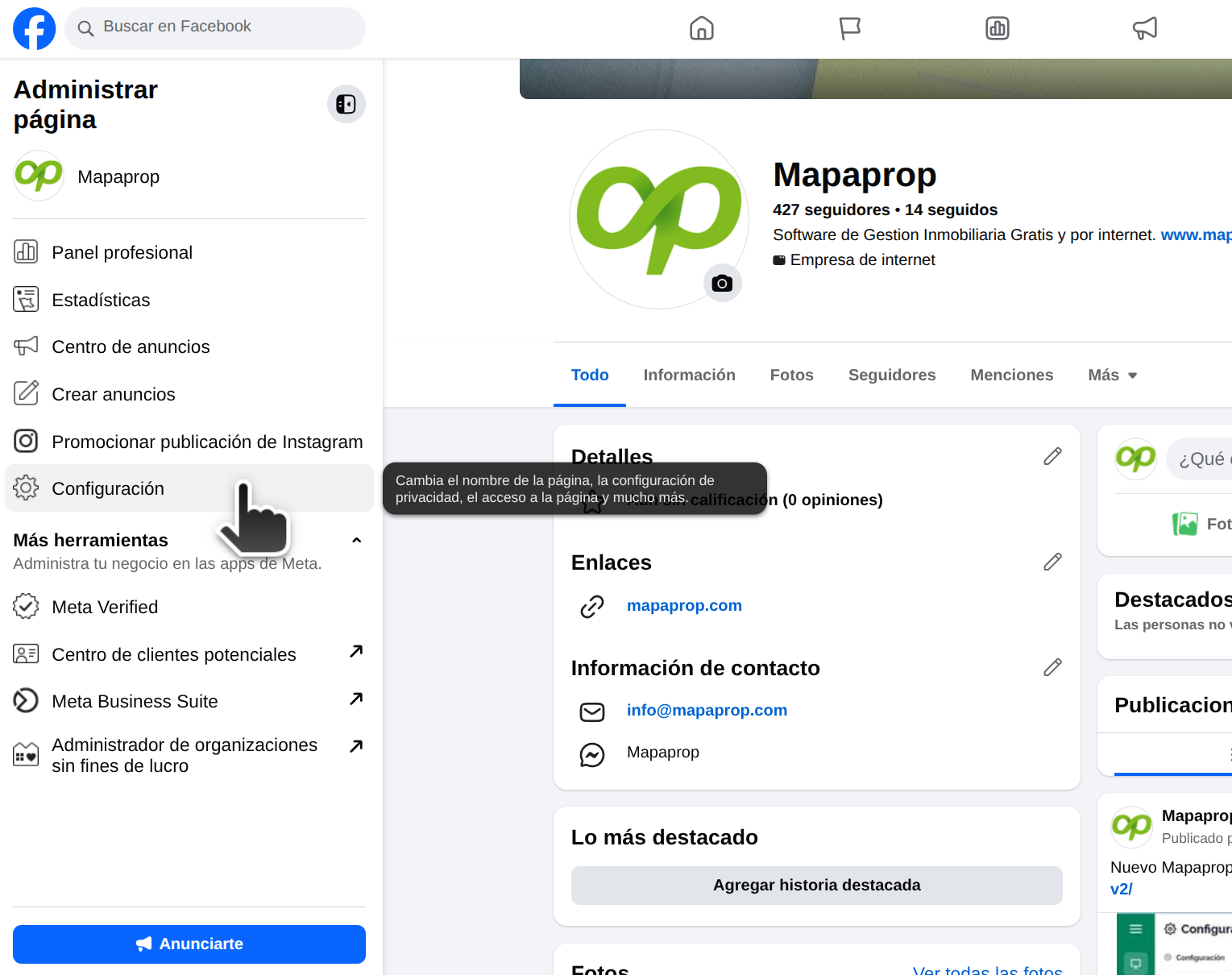The height and width of the screenshot is (975, 1232).
Task: Click the Centro de clientes potenciales card icon
Action: coord(26,654)
